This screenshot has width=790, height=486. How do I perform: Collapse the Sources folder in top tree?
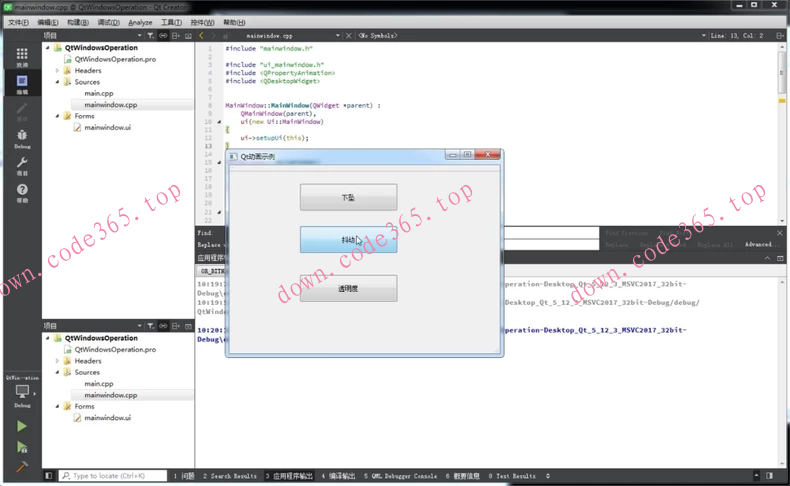pyautogui.click(x=58, y=82)
